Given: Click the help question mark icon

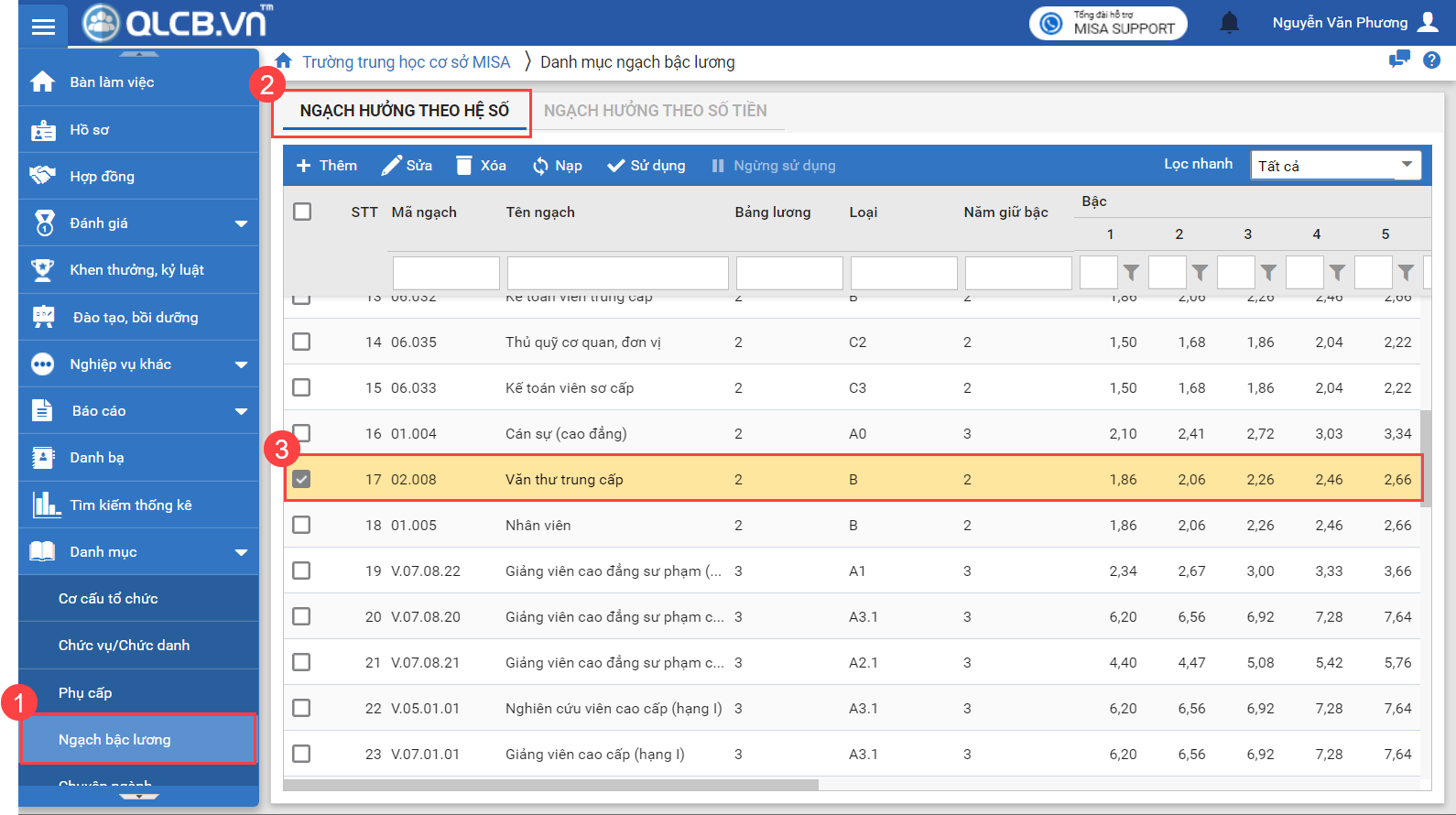Looking at the screenshot, I should point(1431,60).
